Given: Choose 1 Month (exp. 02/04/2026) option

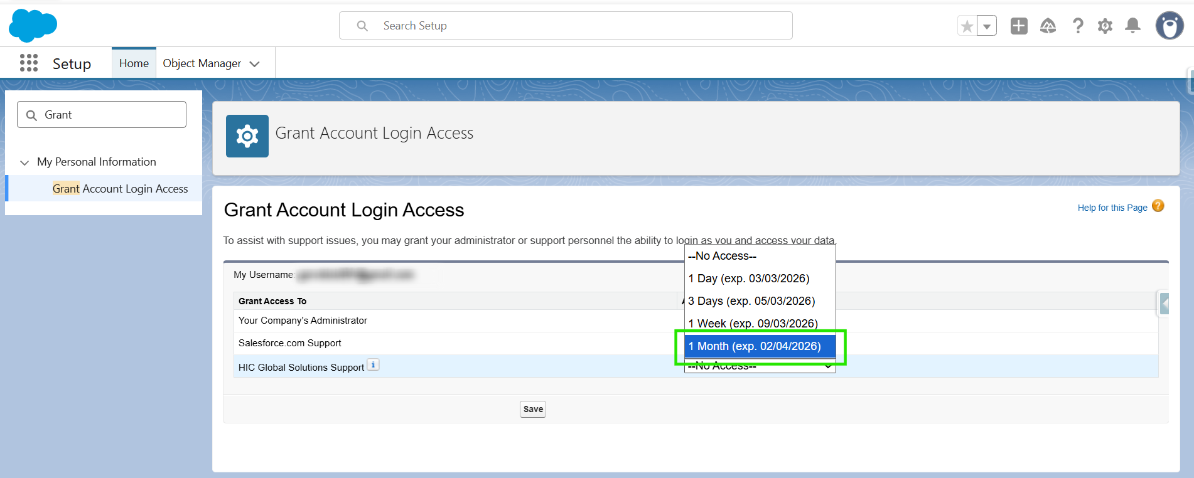Looking at the screenshot, I should [x=760, y=346].
